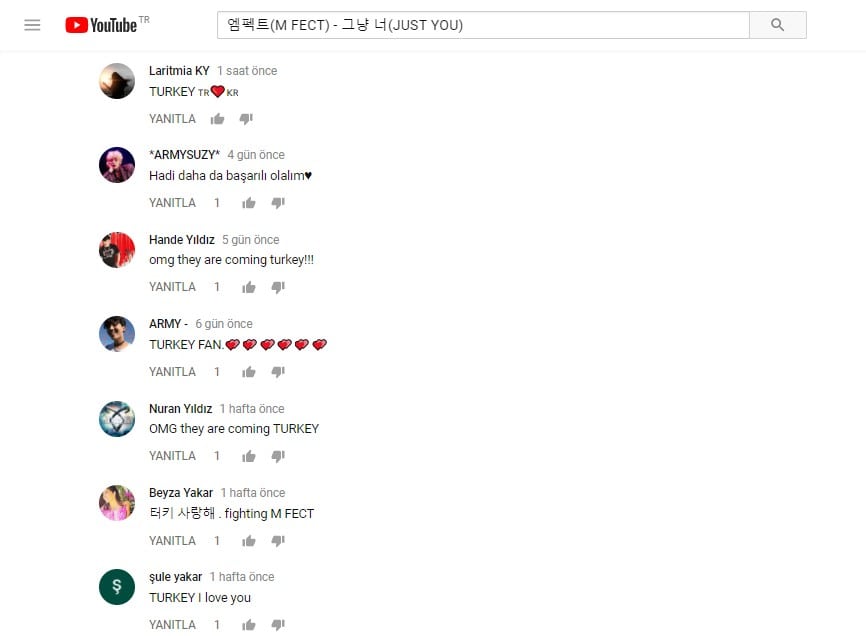Screen dimensions: 866x636
Task: Open Nuran Yıldız's profile avatar
Action: click(117, 419)
